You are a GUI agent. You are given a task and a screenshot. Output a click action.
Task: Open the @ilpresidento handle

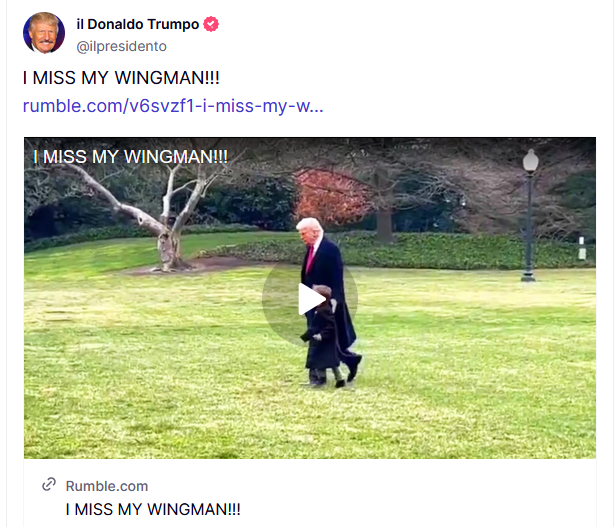point(122,46)
